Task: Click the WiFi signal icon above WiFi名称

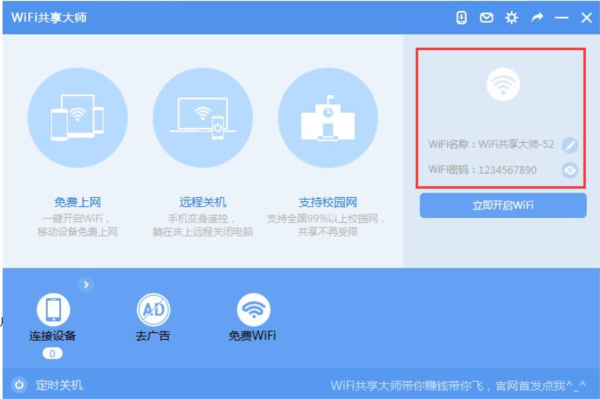Action: 503,85
